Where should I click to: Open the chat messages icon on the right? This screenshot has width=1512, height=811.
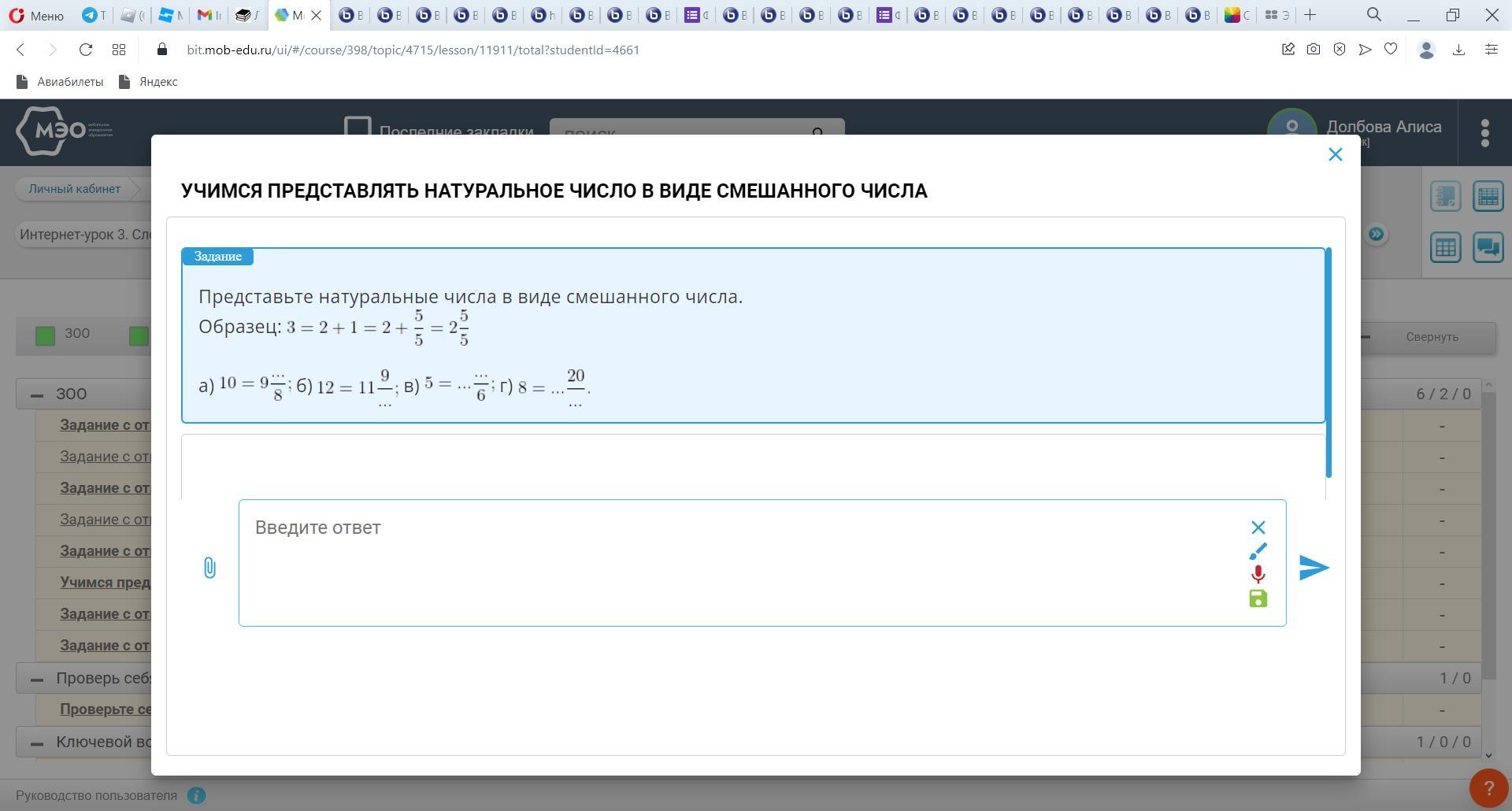click(x=1488, y=247)
